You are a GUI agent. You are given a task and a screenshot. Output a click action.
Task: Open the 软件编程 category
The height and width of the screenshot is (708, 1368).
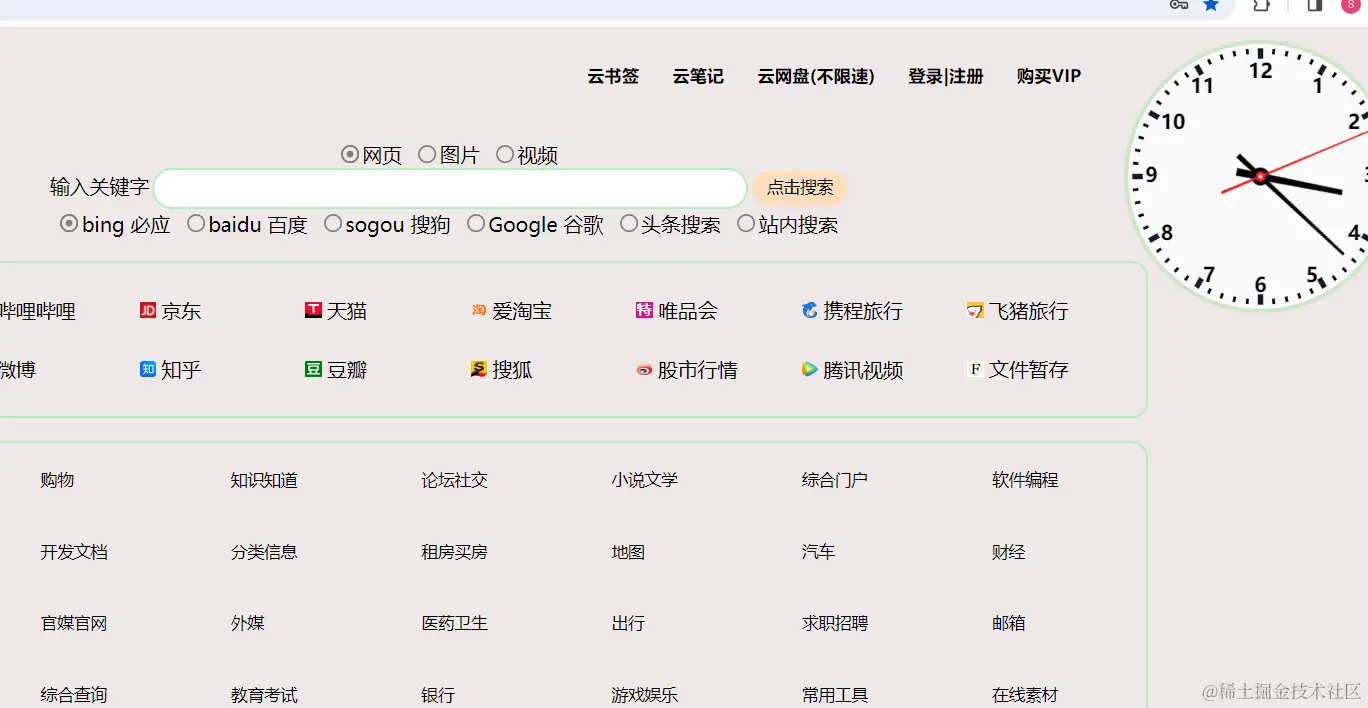tap(1025, 480)
